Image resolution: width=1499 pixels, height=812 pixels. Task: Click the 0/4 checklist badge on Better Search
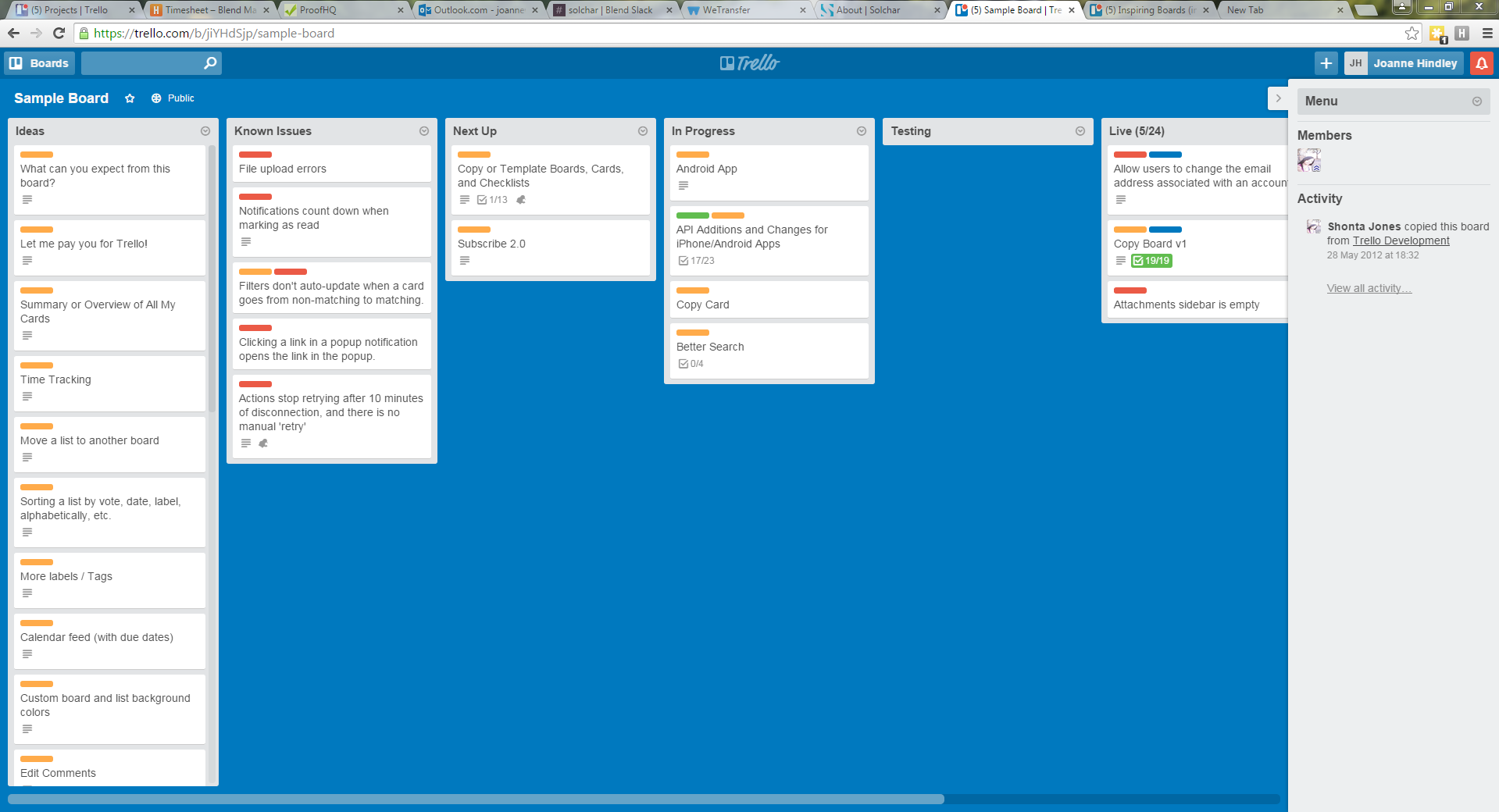(x=691, y=364)
